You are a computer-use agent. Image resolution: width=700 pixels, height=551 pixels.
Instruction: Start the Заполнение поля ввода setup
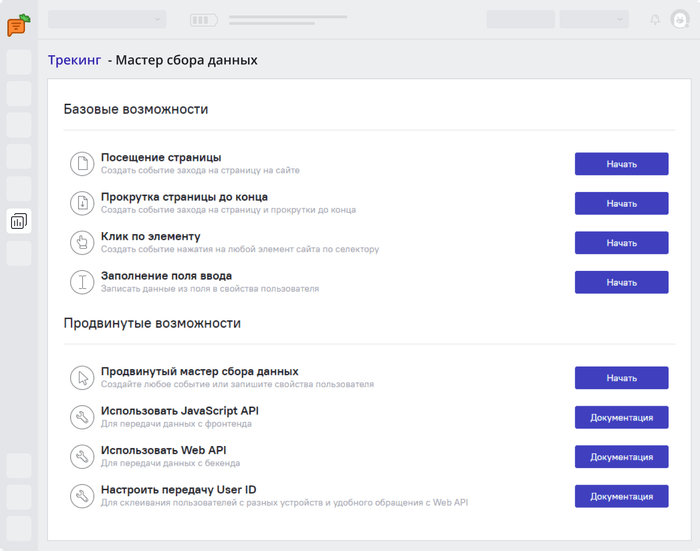pos(621,282)
